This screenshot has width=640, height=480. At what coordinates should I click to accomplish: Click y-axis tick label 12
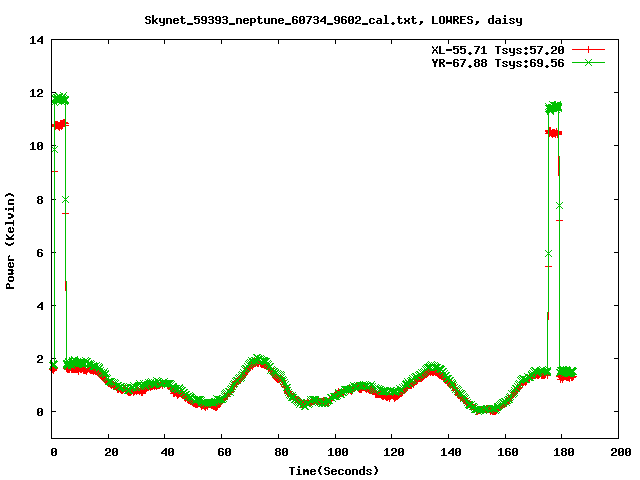click(x=37, y=93)
